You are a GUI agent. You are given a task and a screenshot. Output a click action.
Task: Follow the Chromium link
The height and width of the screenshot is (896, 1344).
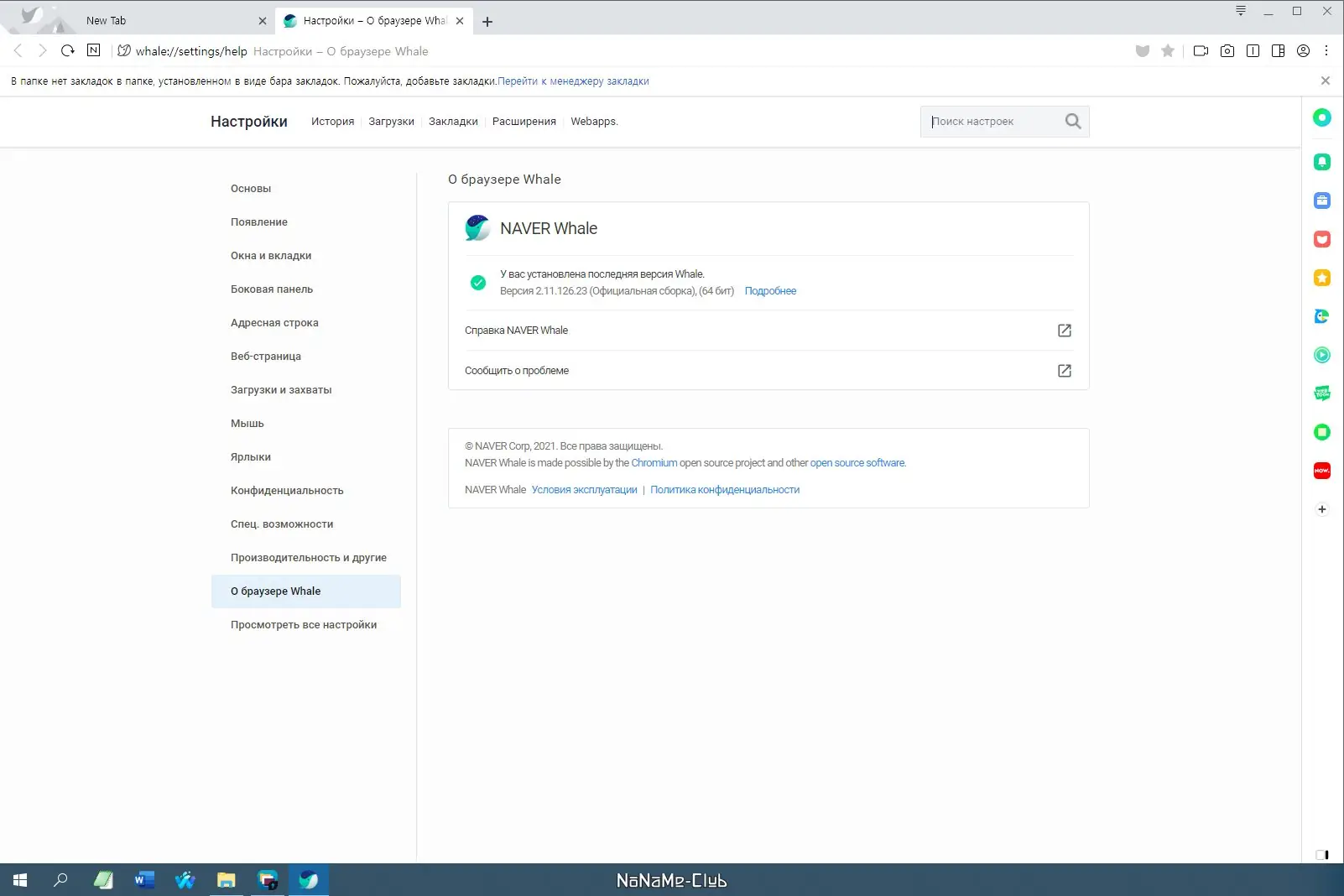point(654,463)
